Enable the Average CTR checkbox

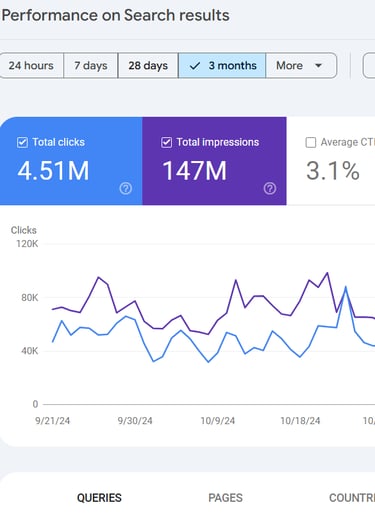point(311,142)
